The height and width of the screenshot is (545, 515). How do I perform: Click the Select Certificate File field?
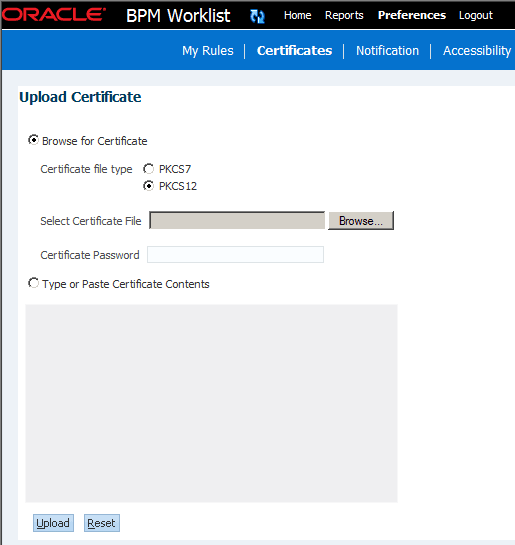237,220
